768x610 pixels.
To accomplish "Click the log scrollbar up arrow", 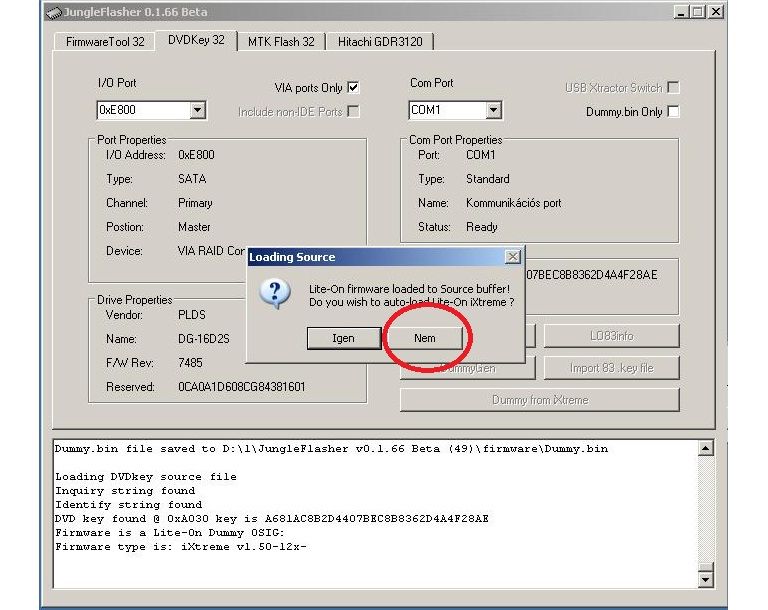I will click(x=706, y=449).
